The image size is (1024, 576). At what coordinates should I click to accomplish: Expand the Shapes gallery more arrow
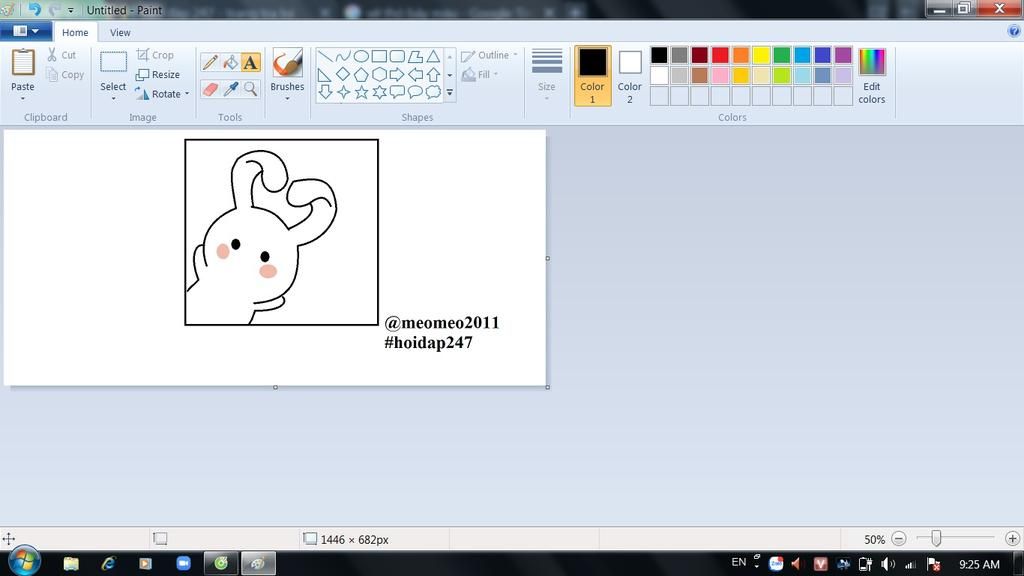pos(450,93)
